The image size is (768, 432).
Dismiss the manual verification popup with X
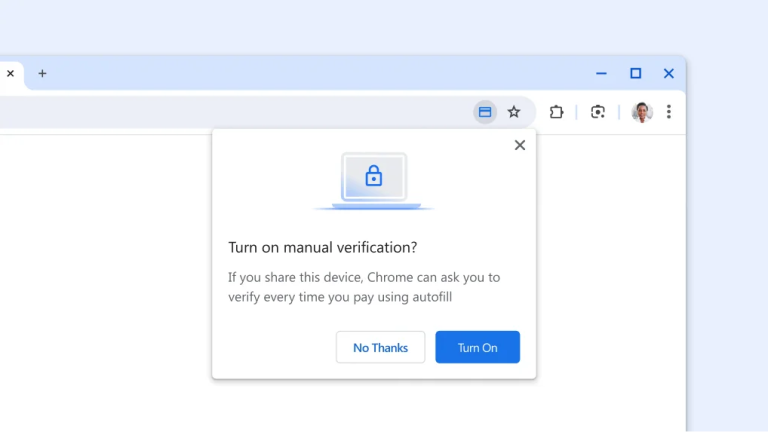[x=519, y=145]
